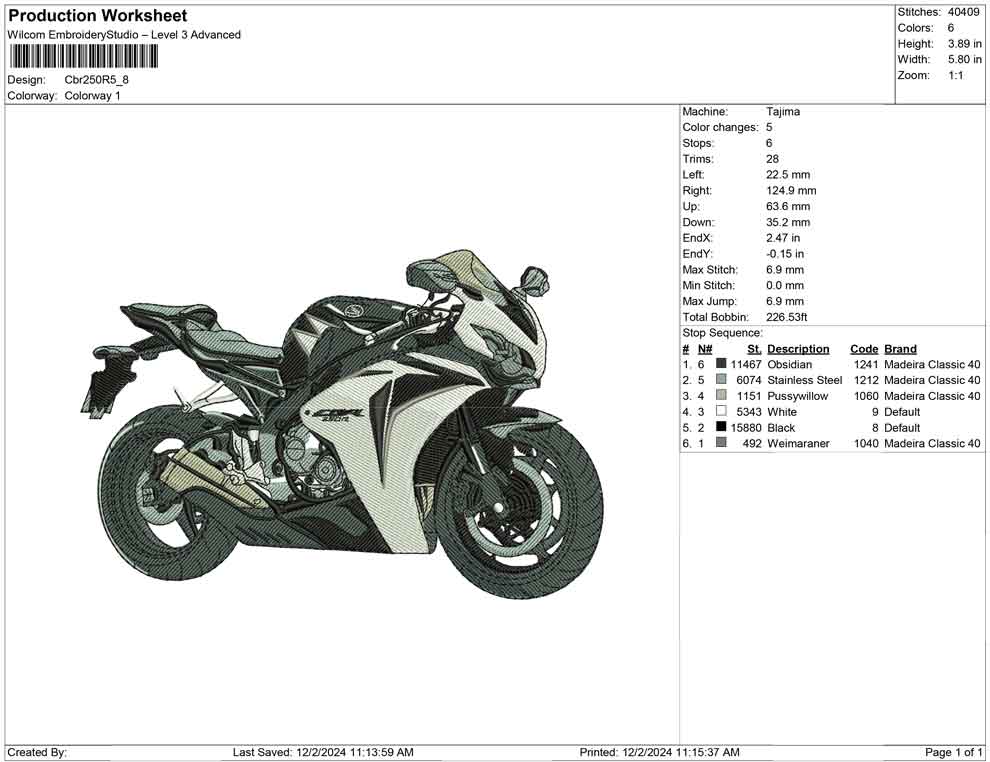Click the Stainless Steel color swatch

pos(720,380)
